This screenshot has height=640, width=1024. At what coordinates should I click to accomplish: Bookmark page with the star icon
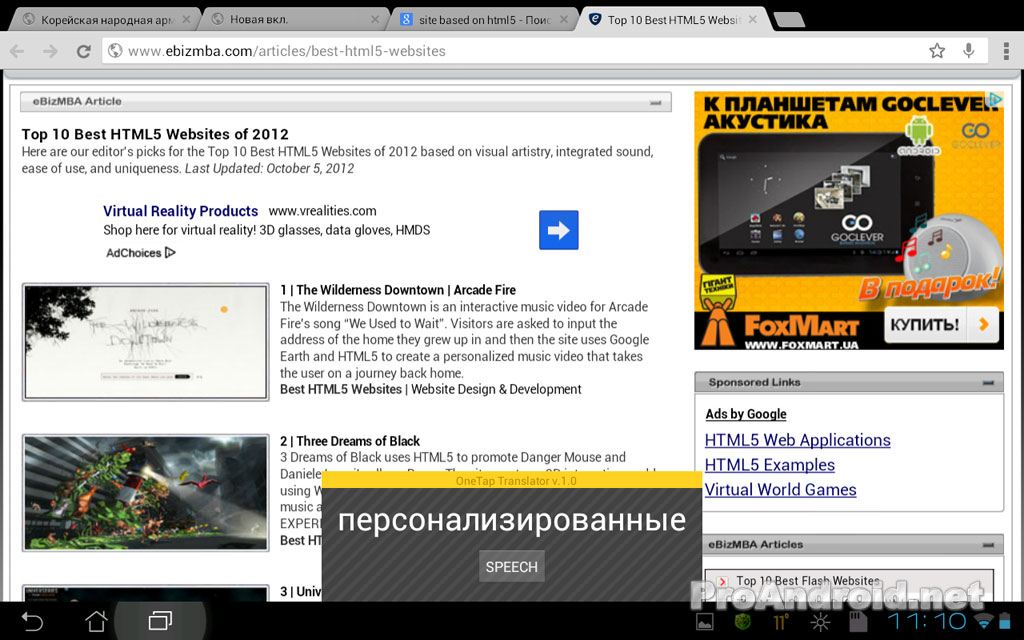pyautogui.click(x=937, y=50)
